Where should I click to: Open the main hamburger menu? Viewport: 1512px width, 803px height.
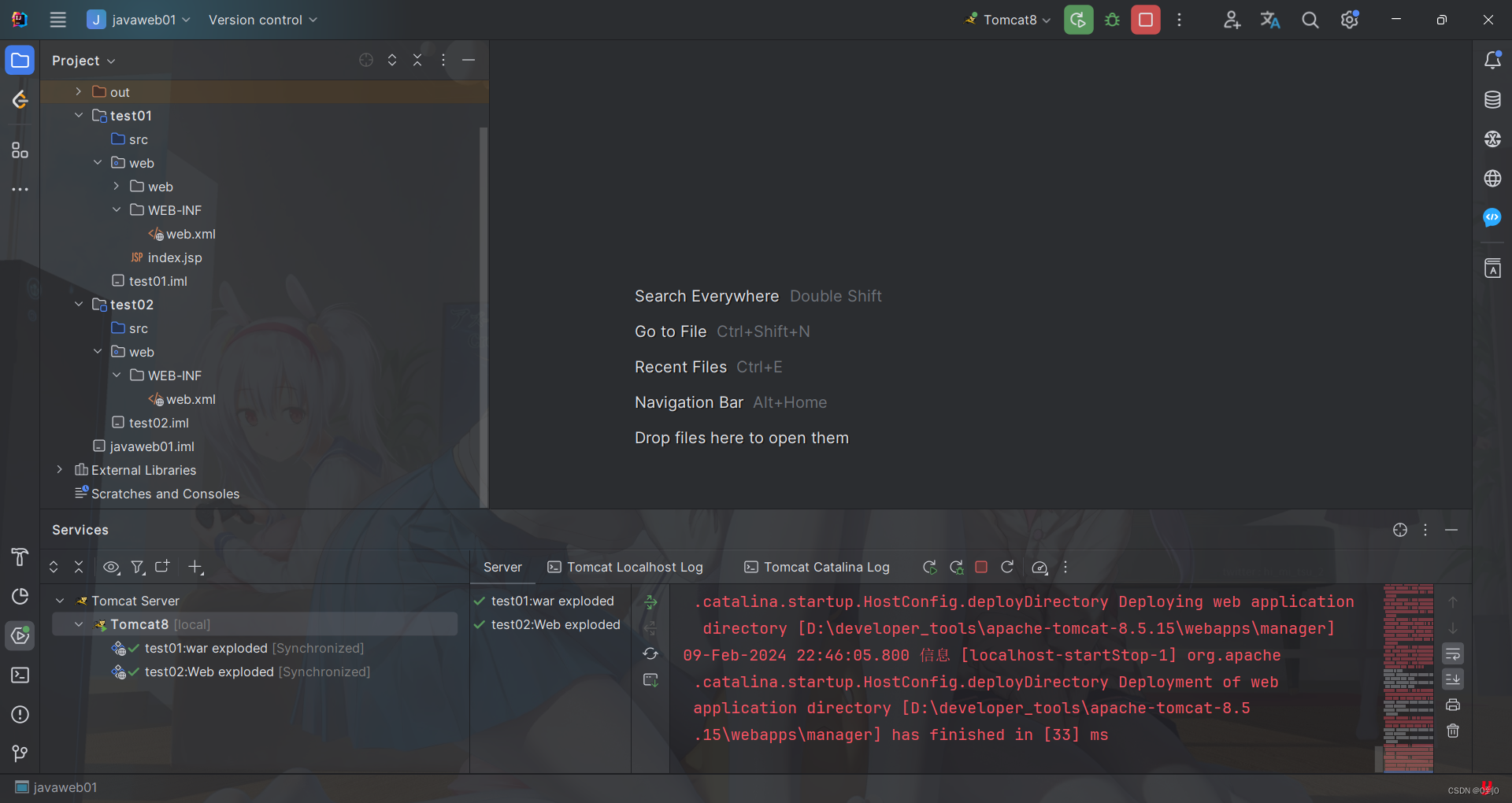click(x=57, y=20)
